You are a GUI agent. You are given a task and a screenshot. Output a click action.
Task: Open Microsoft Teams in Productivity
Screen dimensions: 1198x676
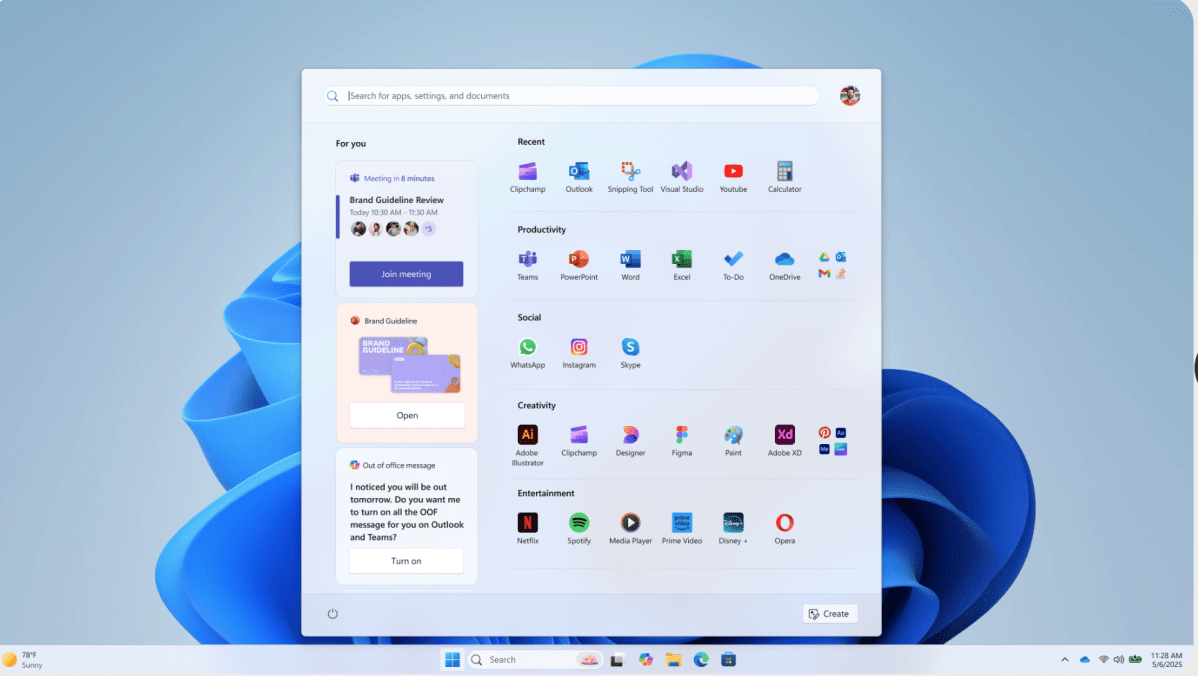527,260
